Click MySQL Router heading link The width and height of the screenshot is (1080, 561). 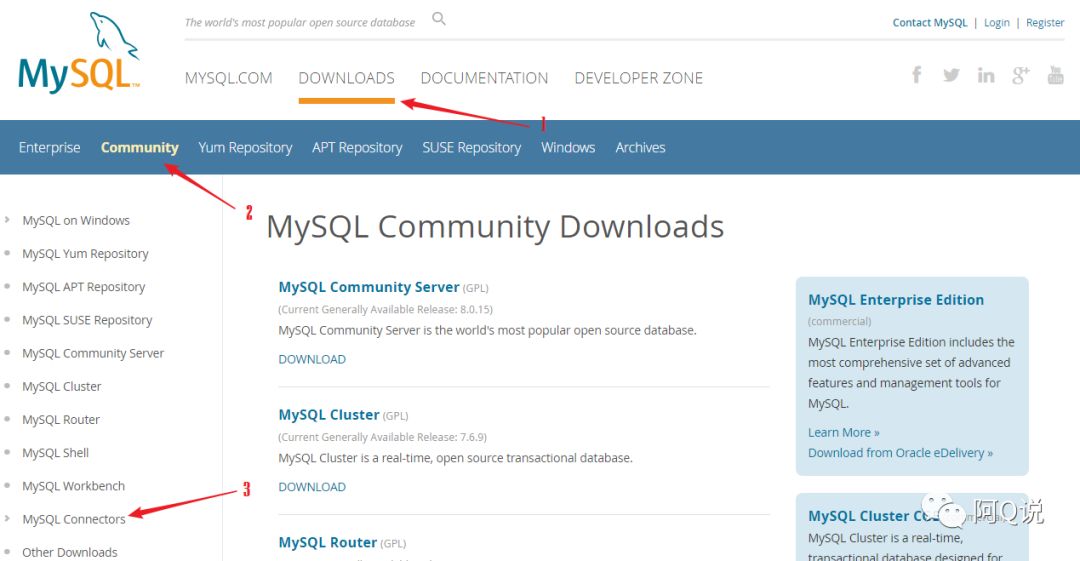point(327,542)
